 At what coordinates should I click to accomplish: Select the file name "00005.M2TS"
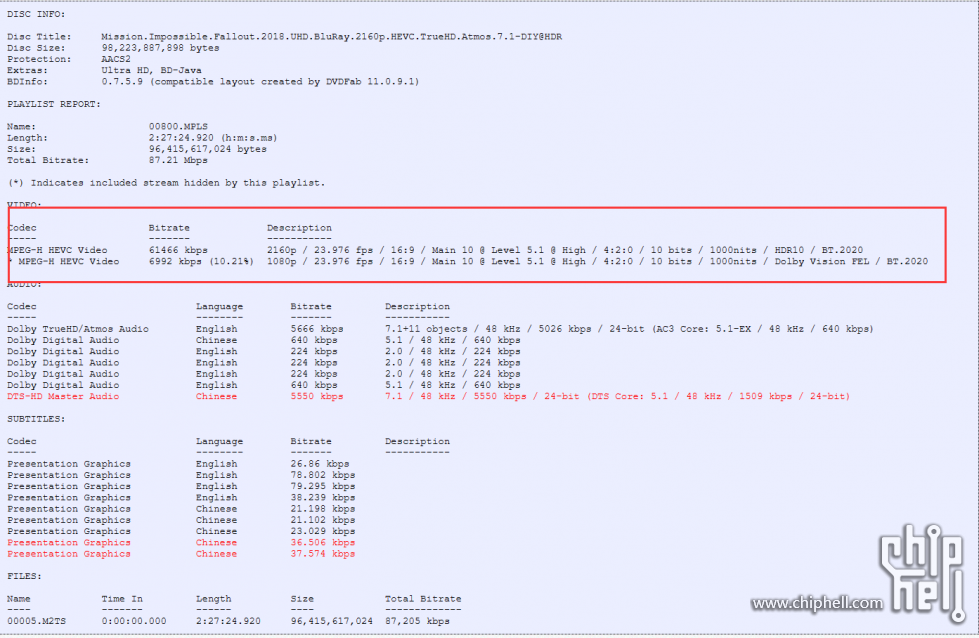(36, 621)
